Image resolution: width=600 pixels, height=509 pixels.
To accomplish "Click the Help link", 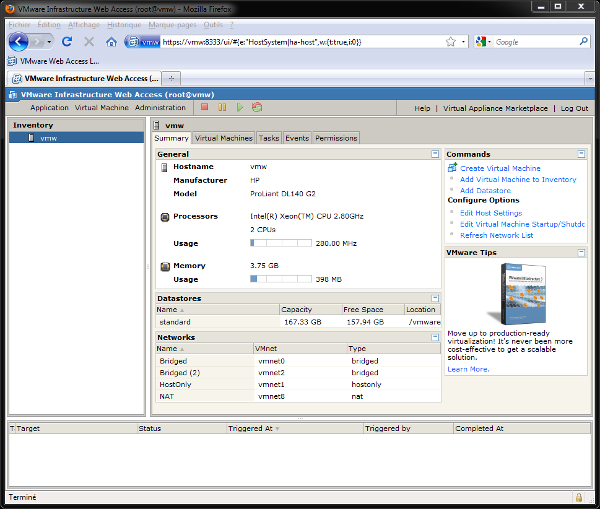I will pyautogui.click(x=422, y=108).
